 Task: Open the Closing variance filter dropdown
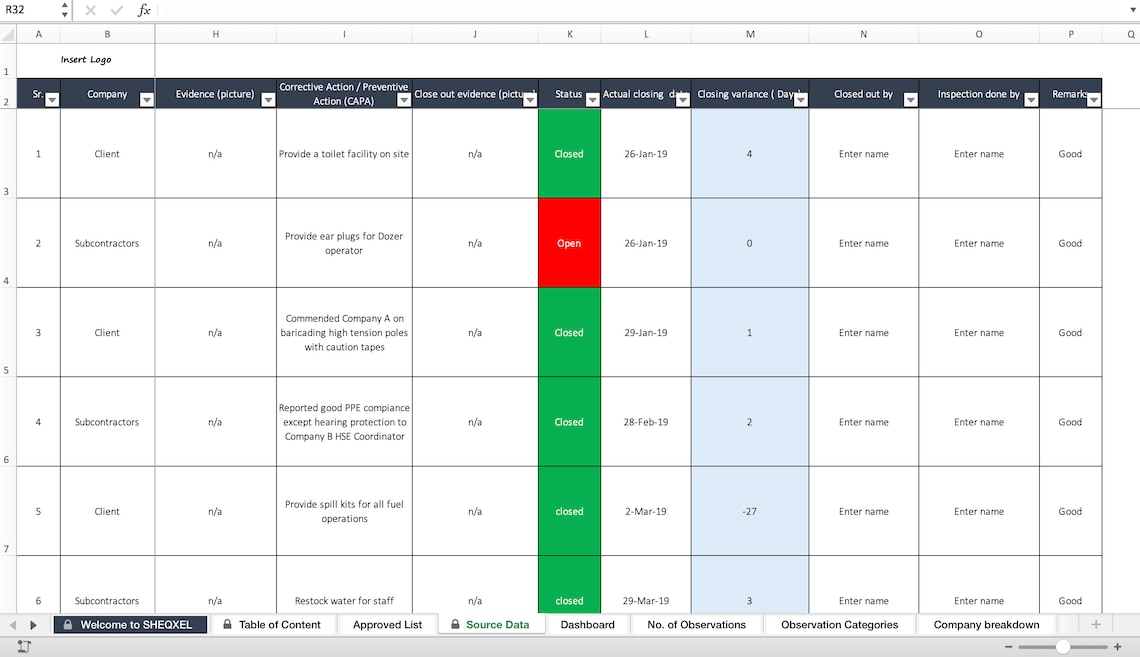pyautogui.click(x=800, y=97)
